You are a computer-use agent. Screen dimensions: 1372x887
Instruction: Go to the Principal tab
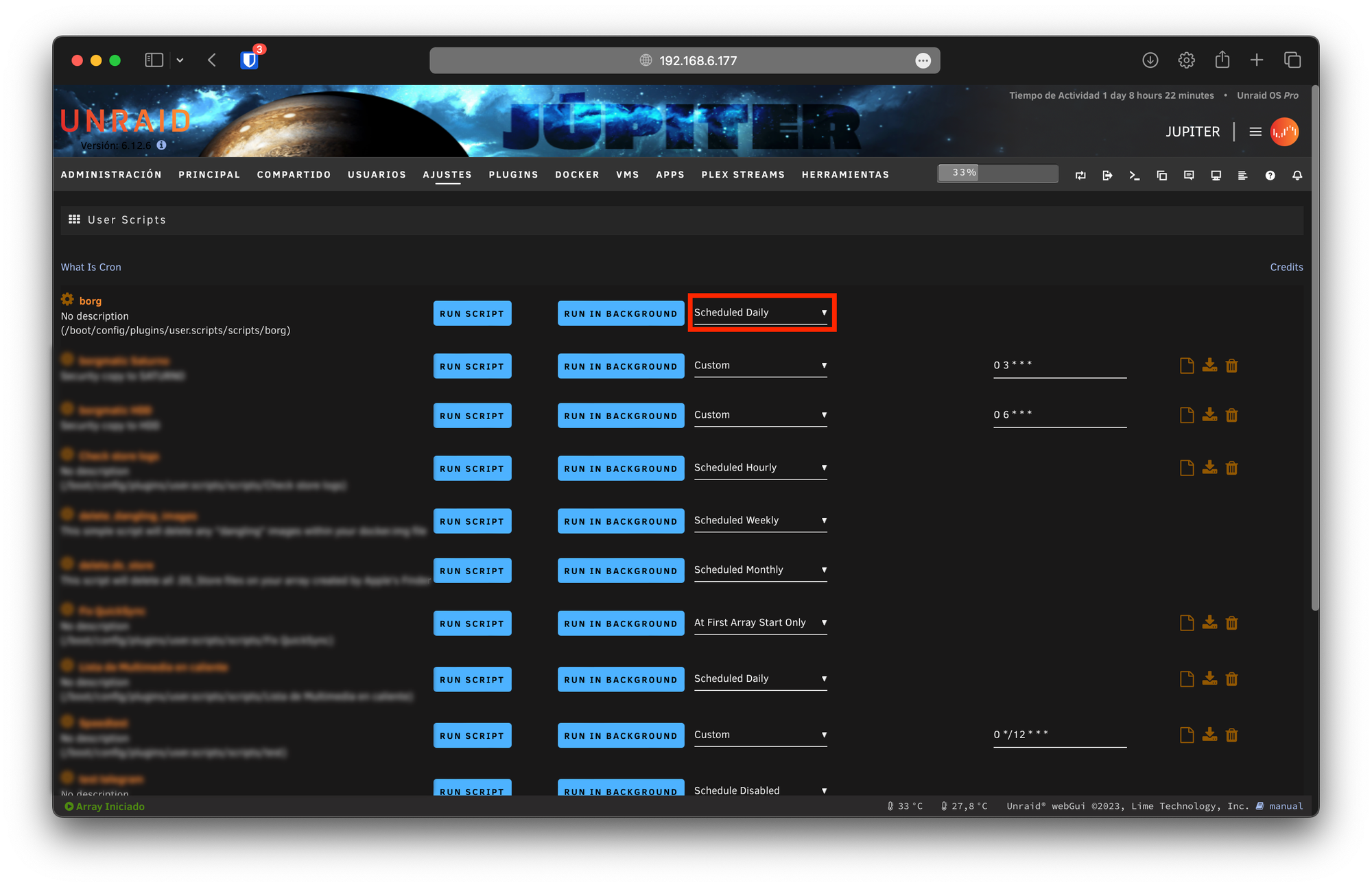tap(209, 175)
